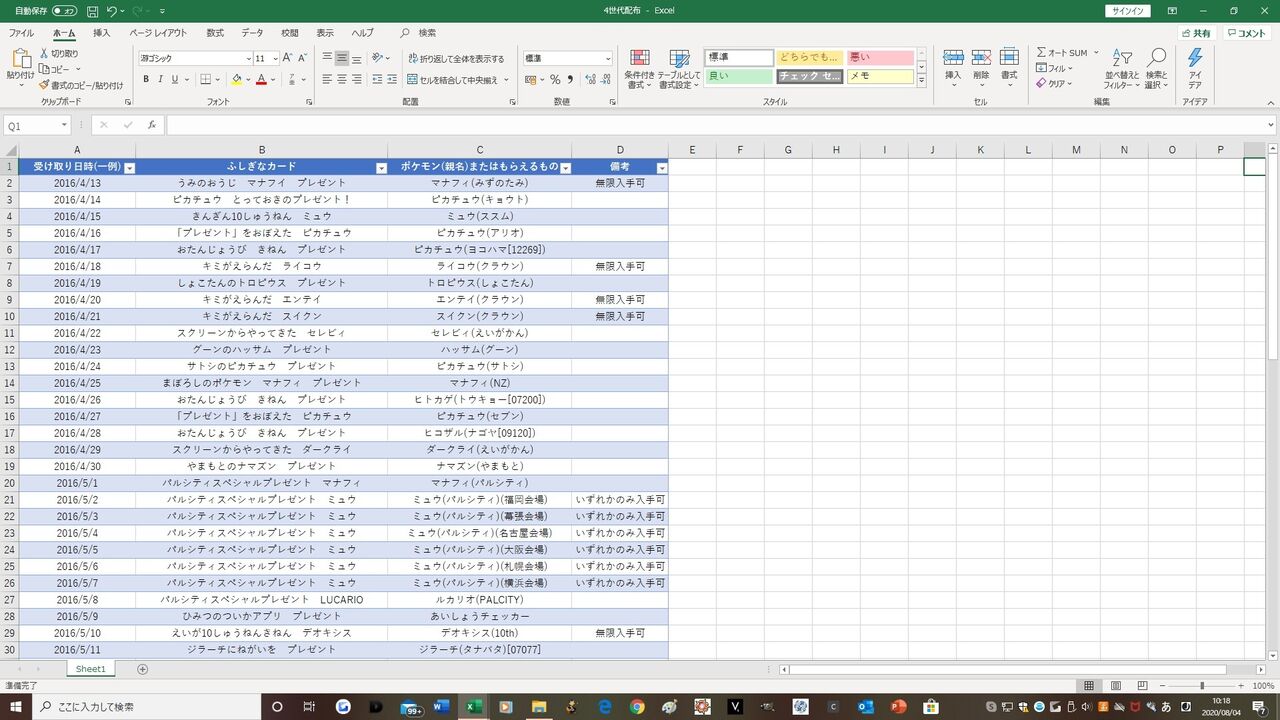
Task: Toggle Bold formatting
Action: point(146,80)
